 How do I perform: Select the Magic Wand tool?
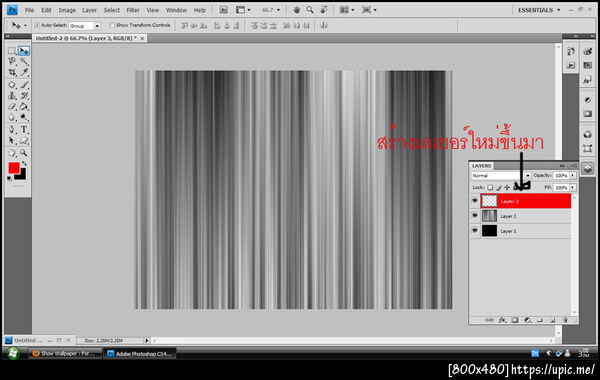(x=24, y=61)
